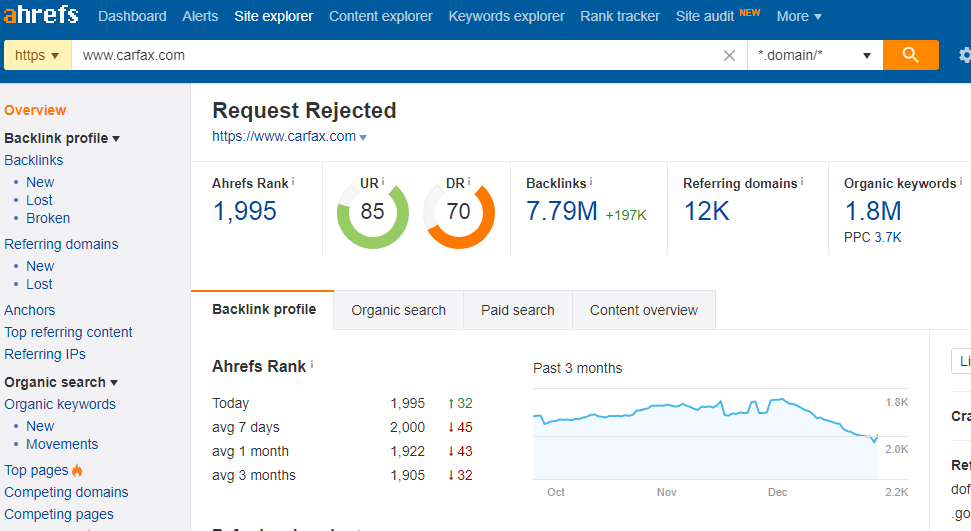Click the orange search magnifier button
971x531 pixels.
[910, 55]
